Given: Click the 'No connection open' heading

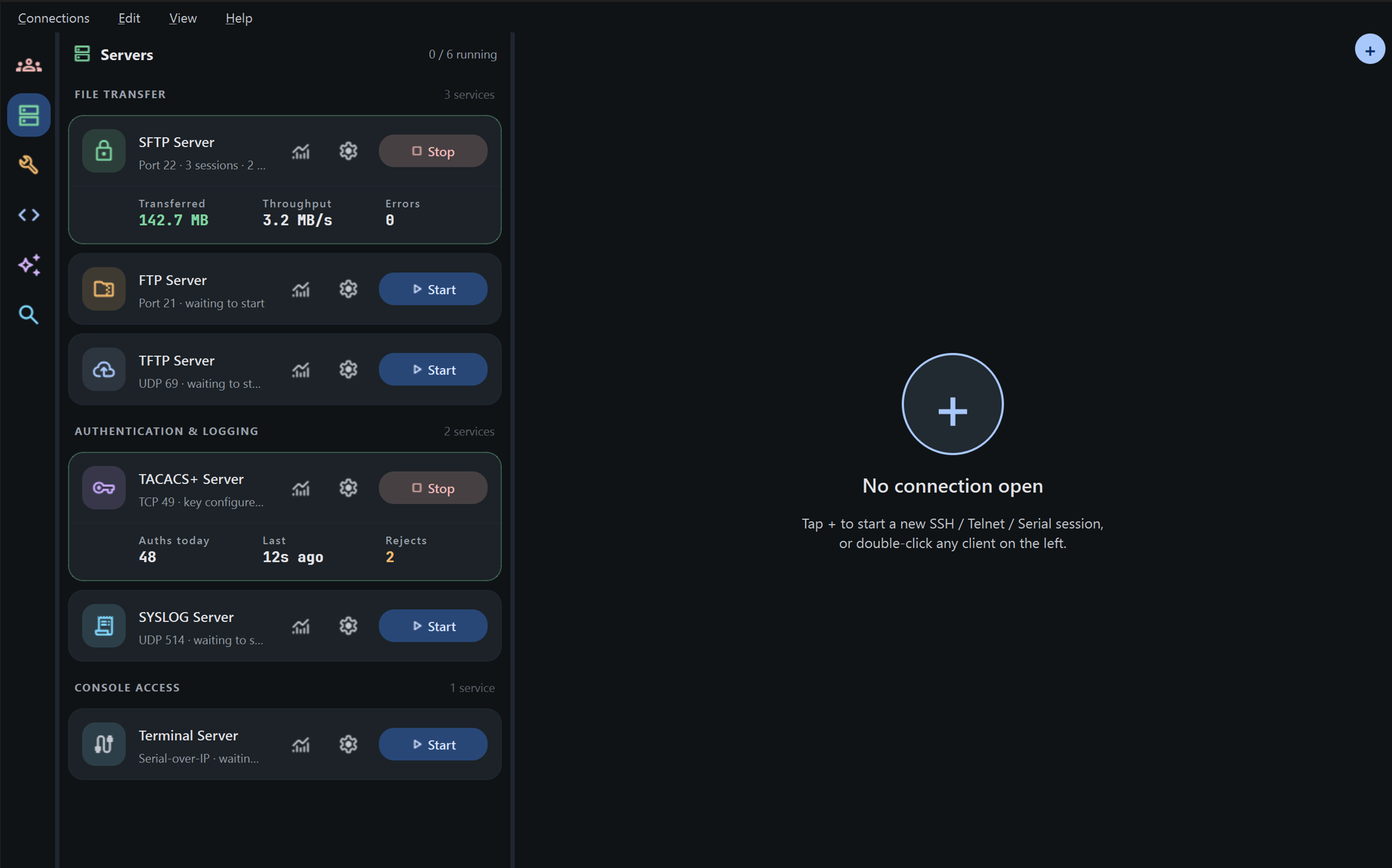Looking at the screenshot, I should pos(952,485).
